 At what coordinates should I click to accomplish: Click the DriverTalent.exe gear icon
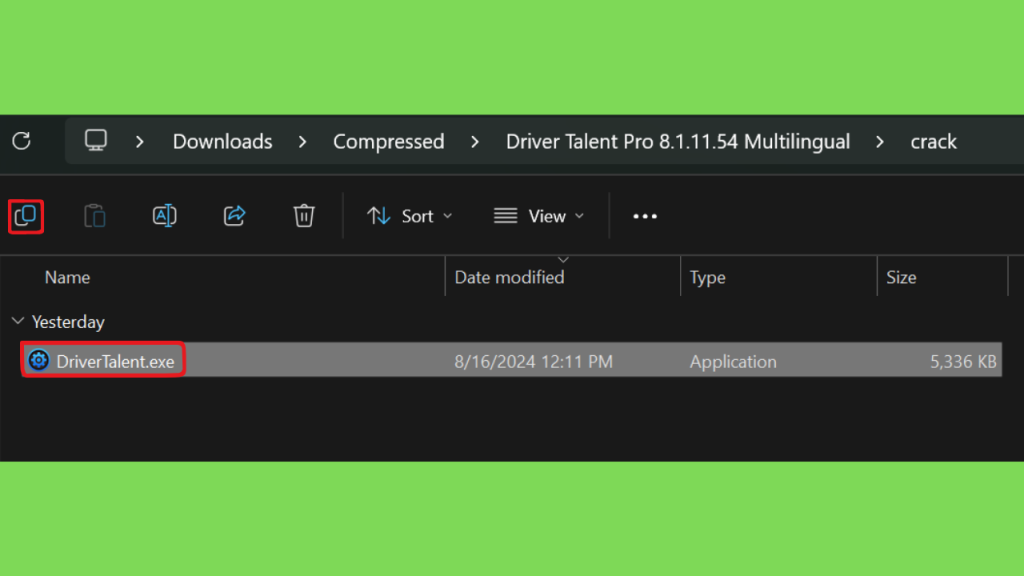(39, 360)
